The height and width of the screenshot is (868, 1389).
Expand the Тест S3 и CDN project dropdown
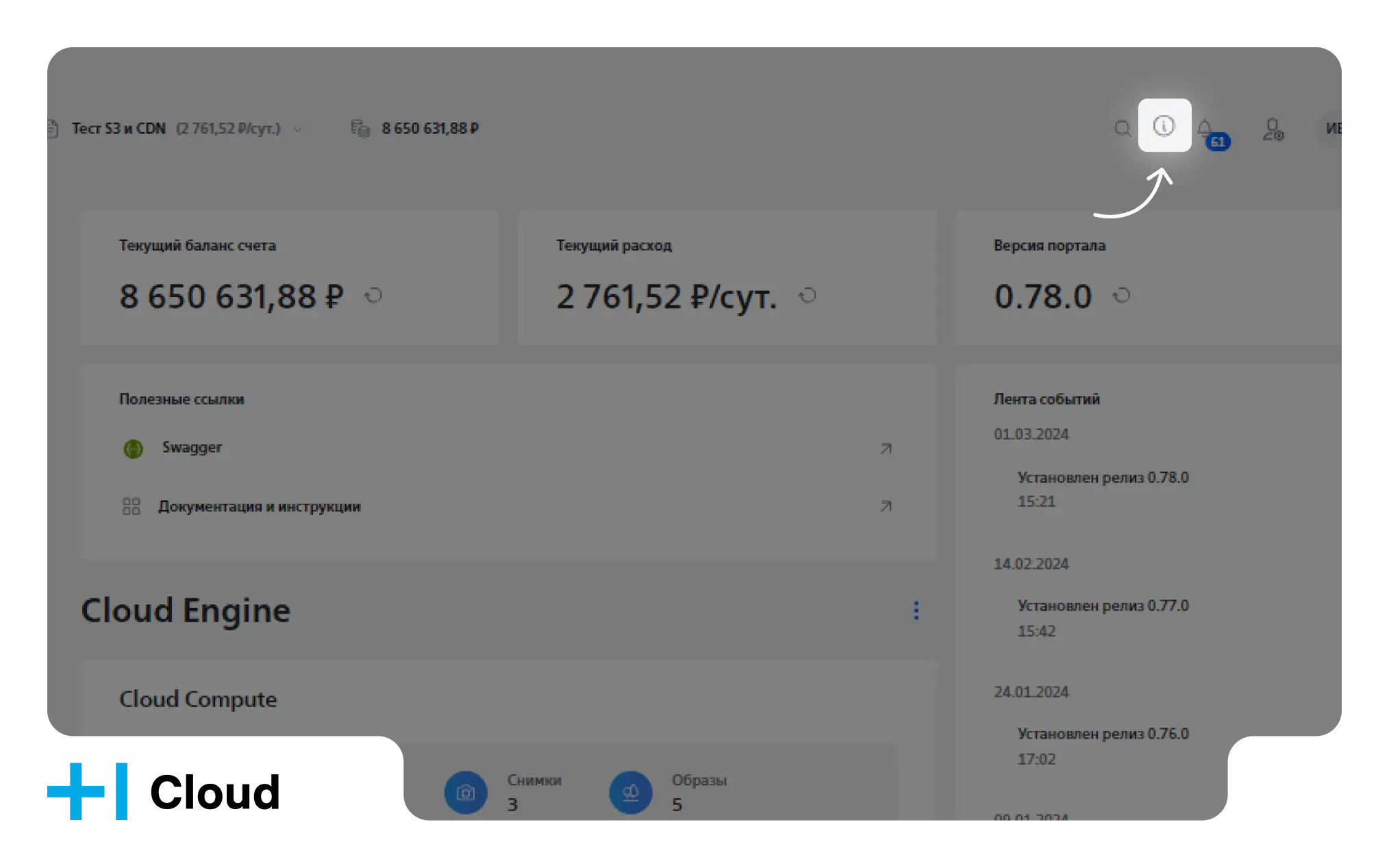297,129
